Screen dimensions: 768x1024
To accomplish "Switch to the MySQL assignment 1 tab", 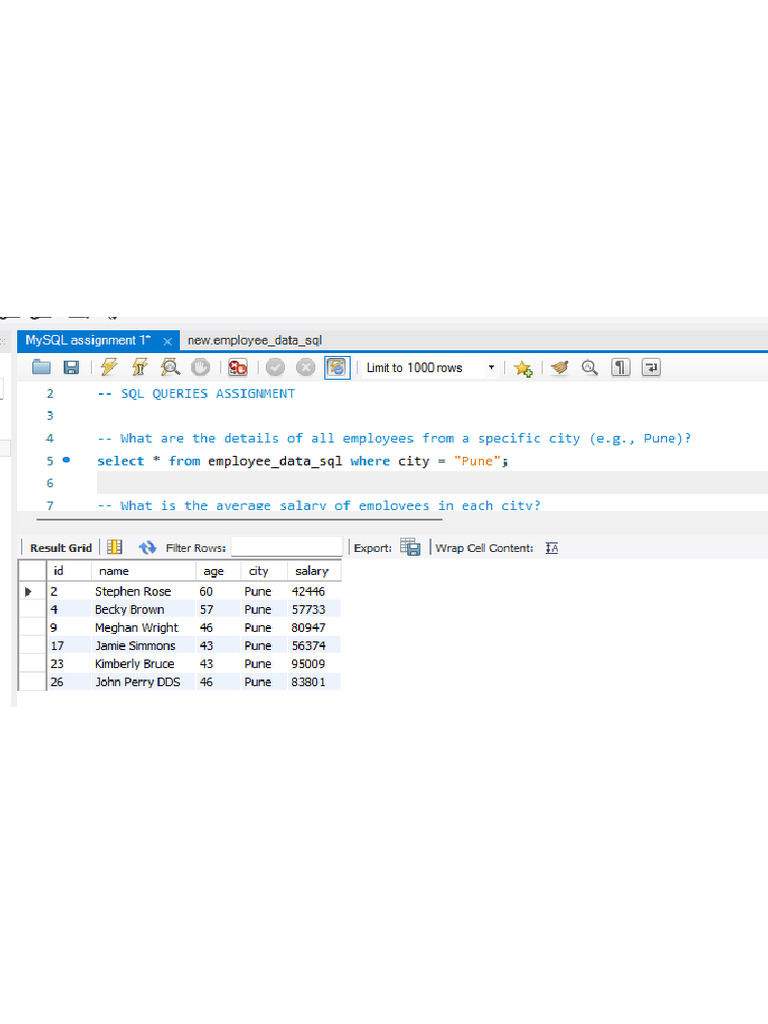I will (x=88, y=340).
